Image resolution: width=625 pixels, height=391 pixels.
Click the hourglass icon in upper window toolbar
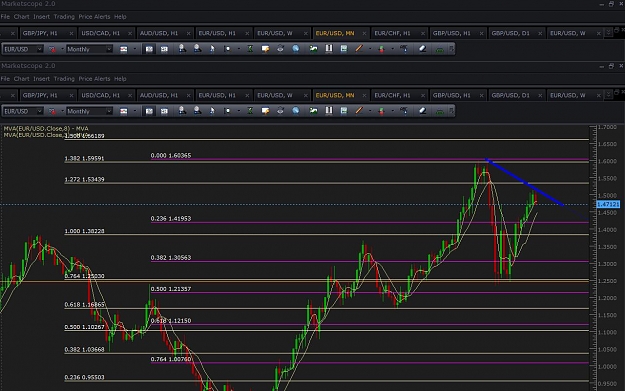click(x=250, y=49)
